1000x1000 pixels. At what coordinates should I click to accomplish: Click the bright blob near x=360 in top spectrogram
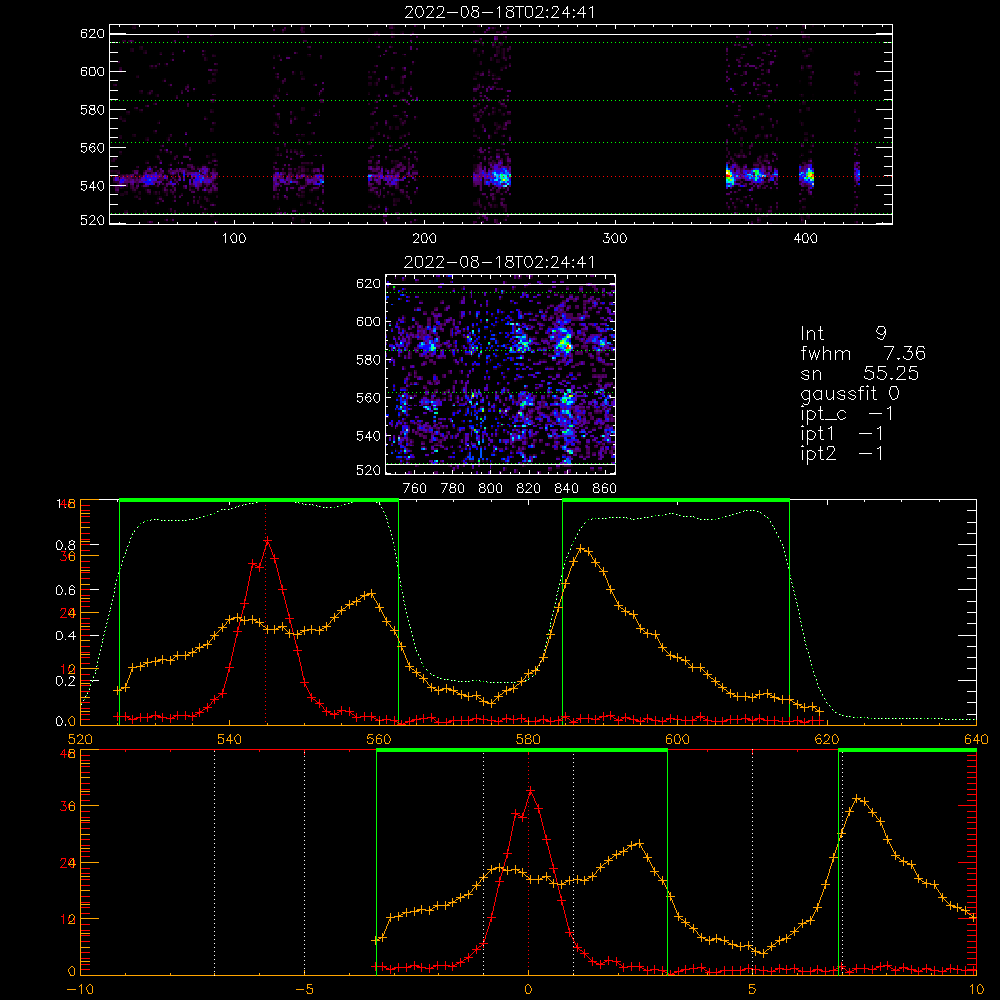pos(730,176)
